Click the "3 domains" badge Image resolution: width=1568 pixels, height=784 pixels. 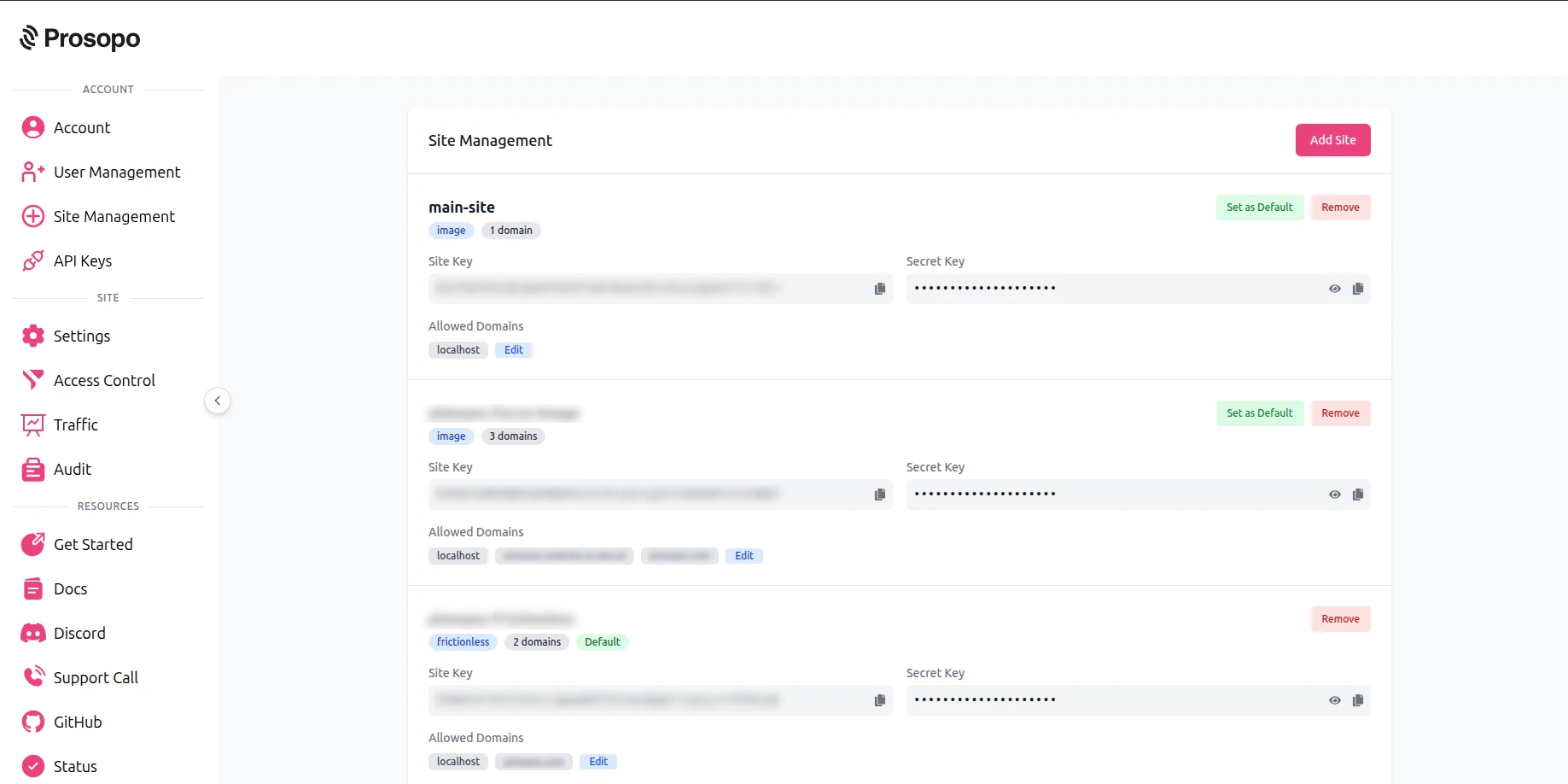click(x=513, y=436)
